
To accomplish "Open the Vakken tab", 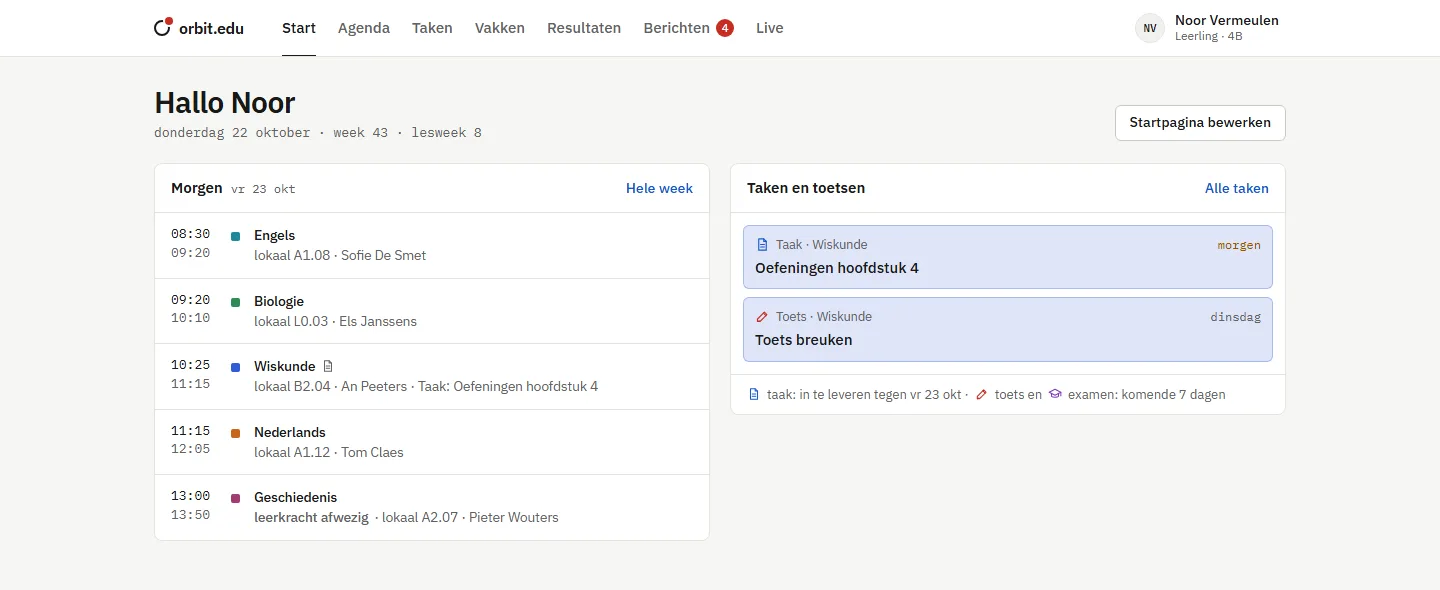I will pos(500,28).
